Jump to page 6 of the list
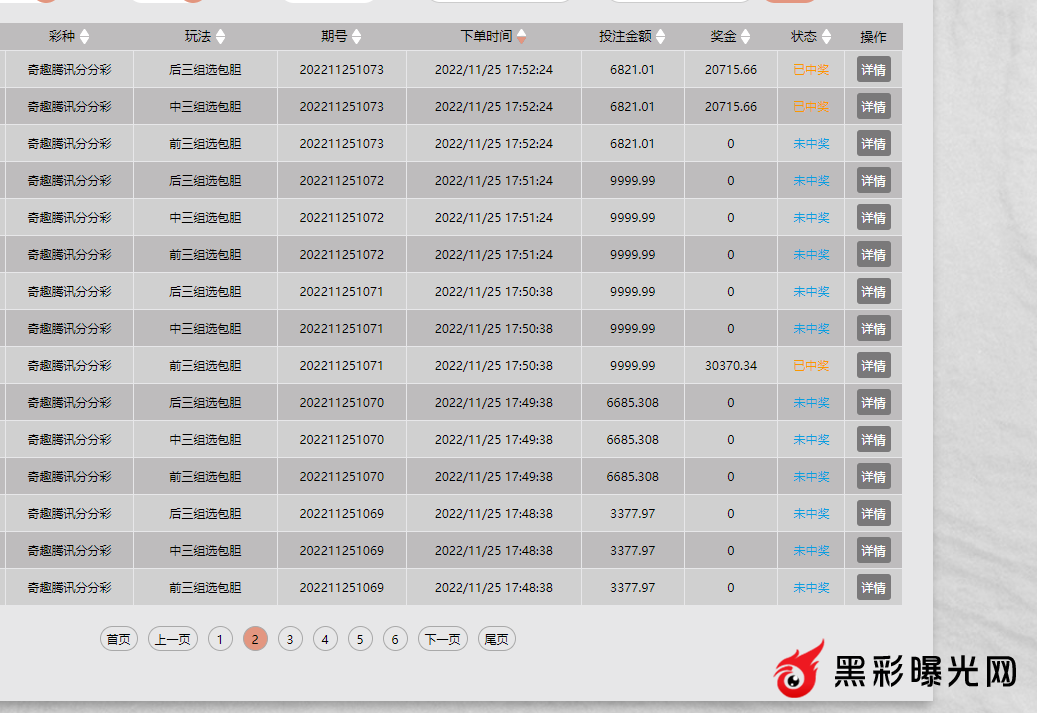 tap(395, 639)
